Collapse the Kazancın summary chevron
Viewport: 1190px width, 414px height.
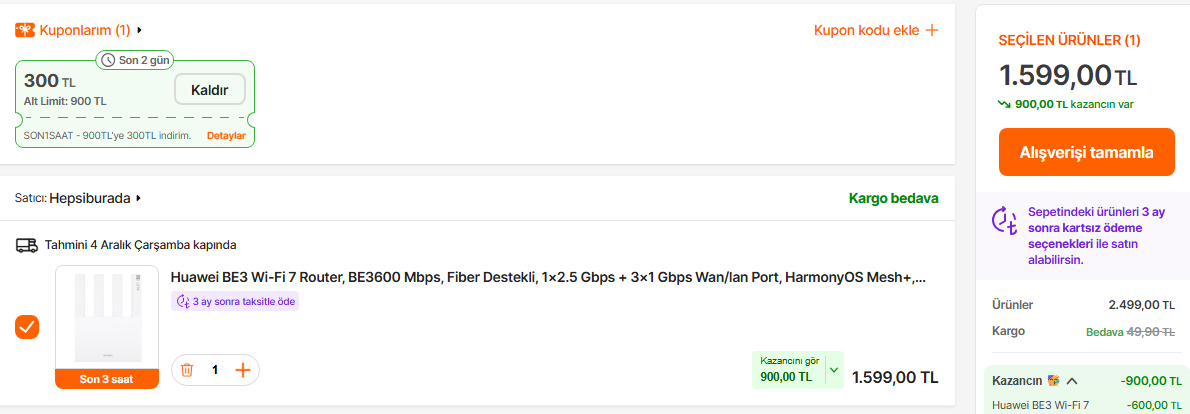tap(1072, 380)
